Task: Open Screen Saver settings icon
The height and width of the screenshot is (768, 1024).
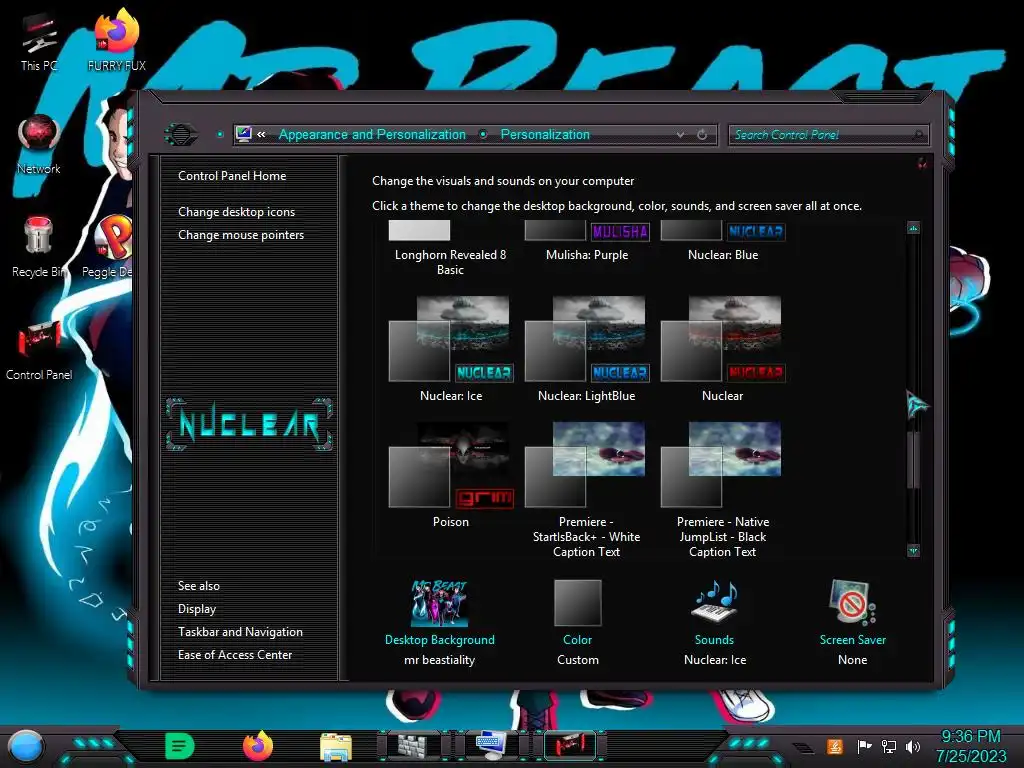Action: pos(852,602)
